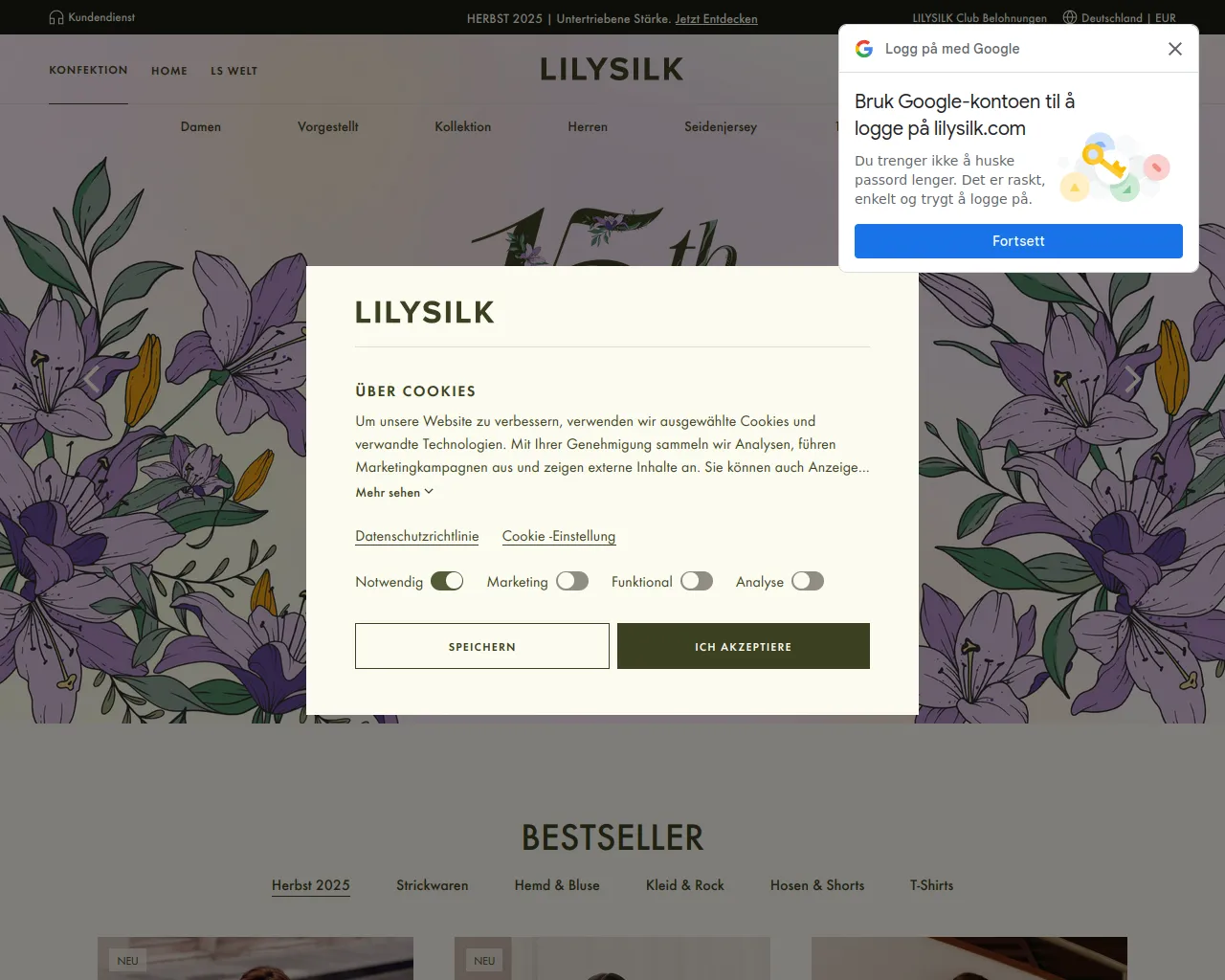
Task: Click the LILYSILK logo in the header
Action: click(612, 69)
